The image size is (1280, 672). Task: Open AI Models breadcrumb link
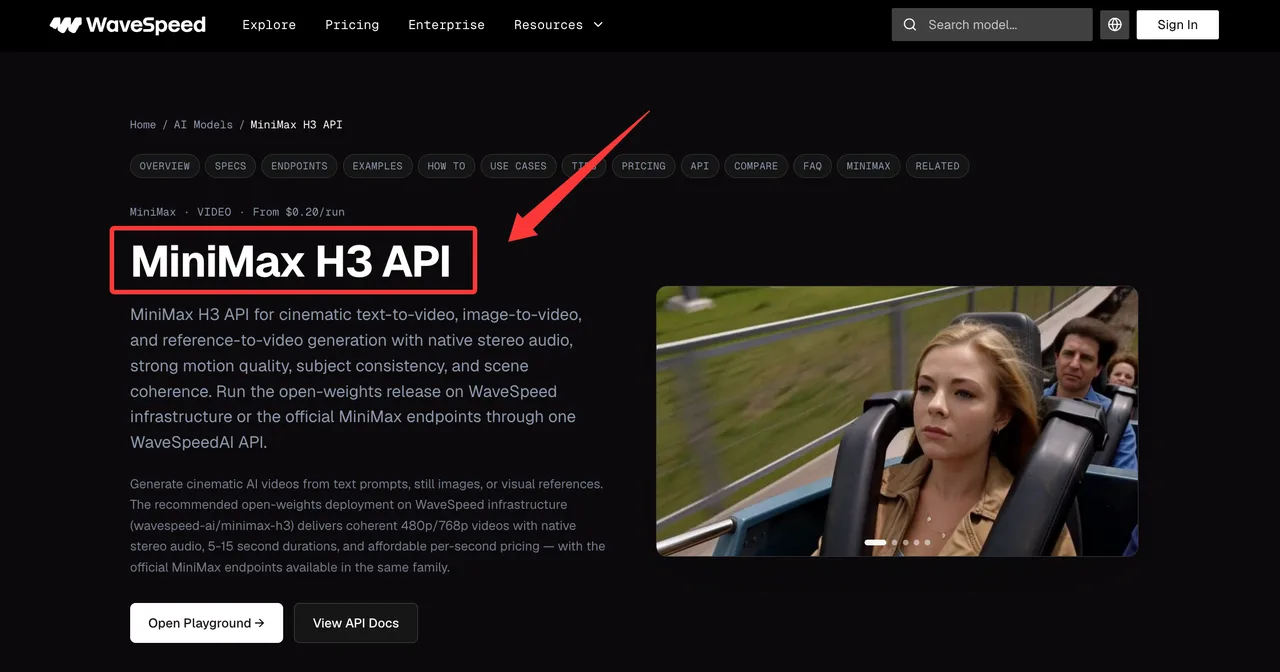203,125
